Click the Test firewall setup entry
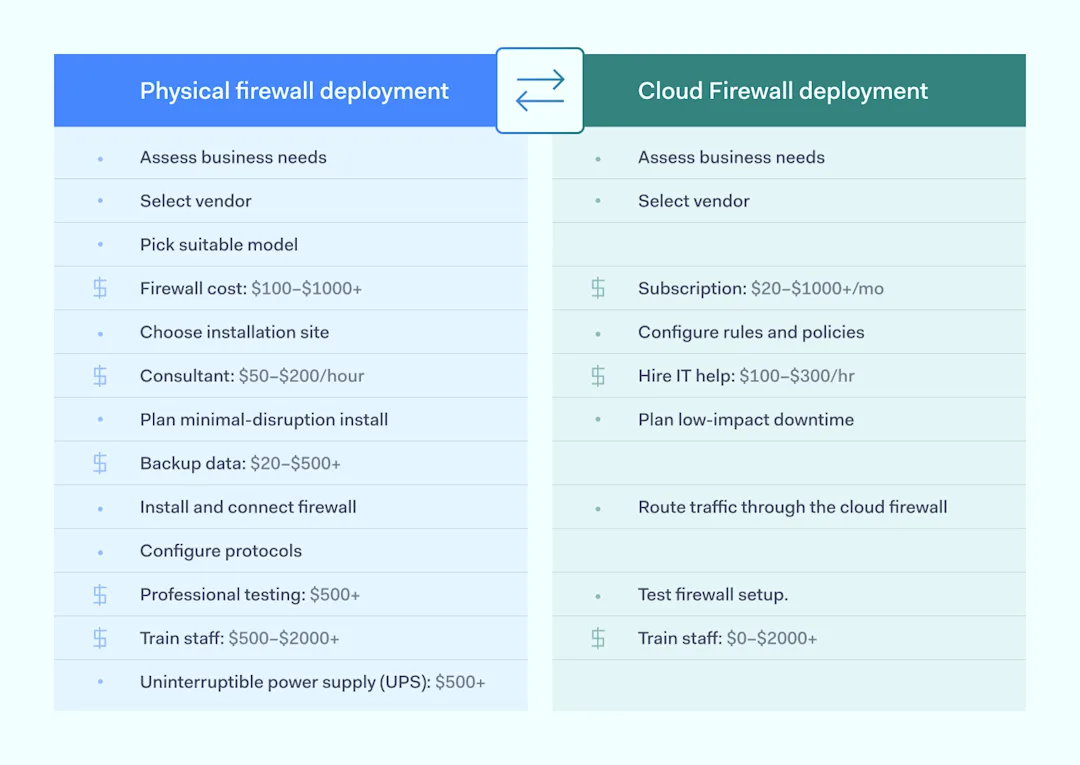The width and height of the screenshot is (1080, 765). pos(712,594)
